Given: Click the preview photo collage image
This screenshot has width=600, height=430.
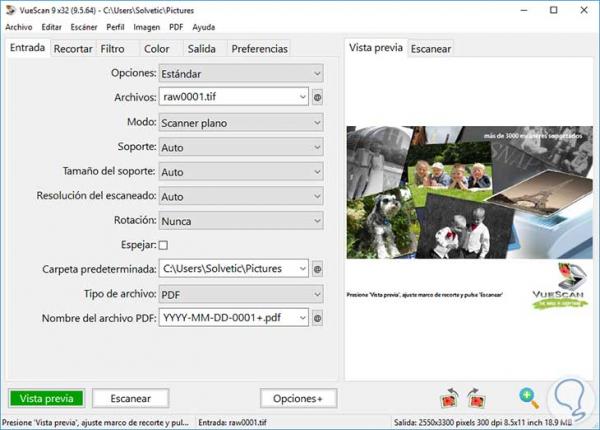Looking at the screenshot, I should (470, 192).
